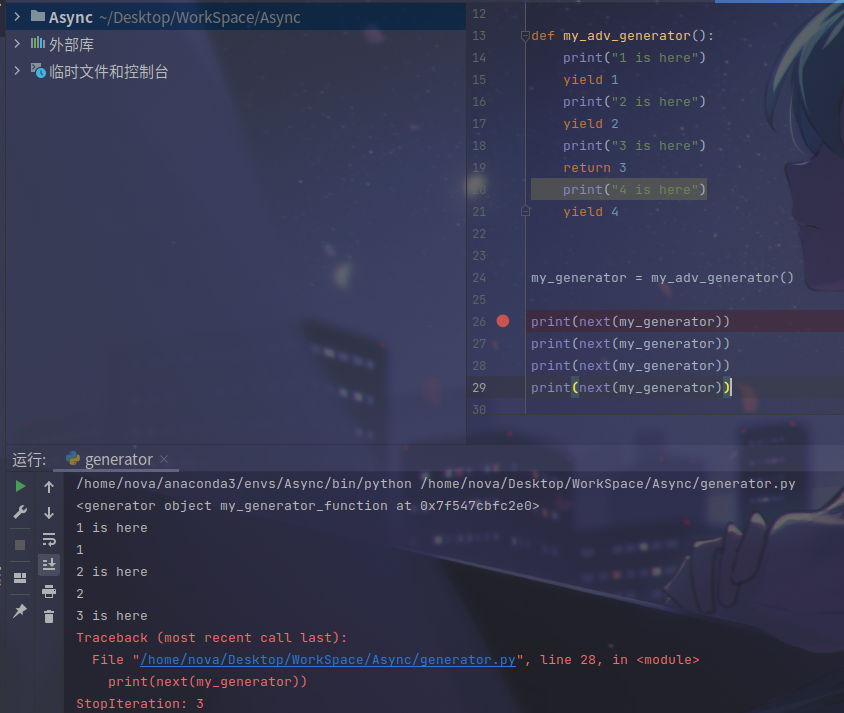Remove the red breakpoint on line 26

click(503, 321)
